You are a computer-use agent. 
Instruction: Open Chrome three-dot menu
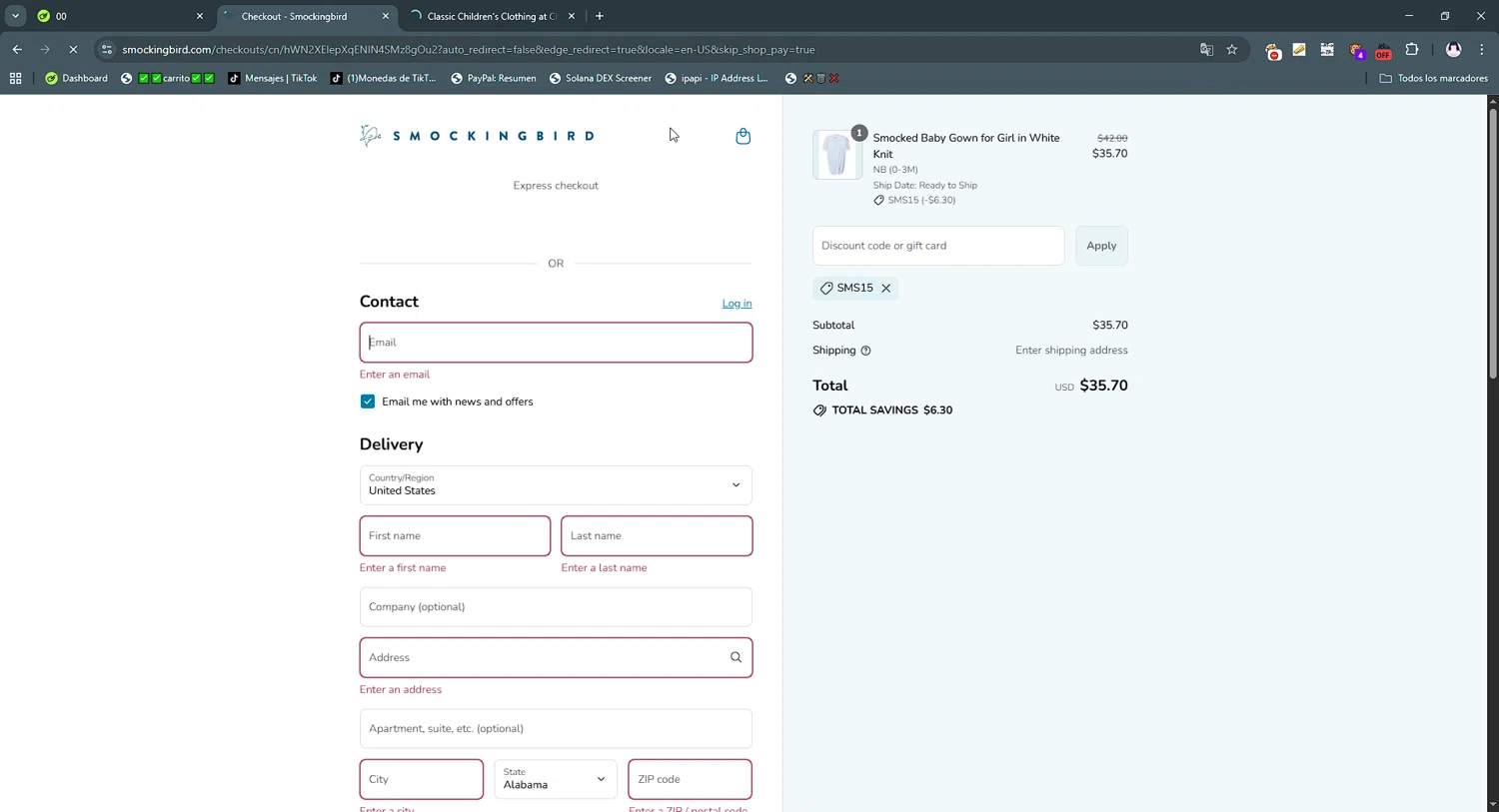(x=1482, y=49)
